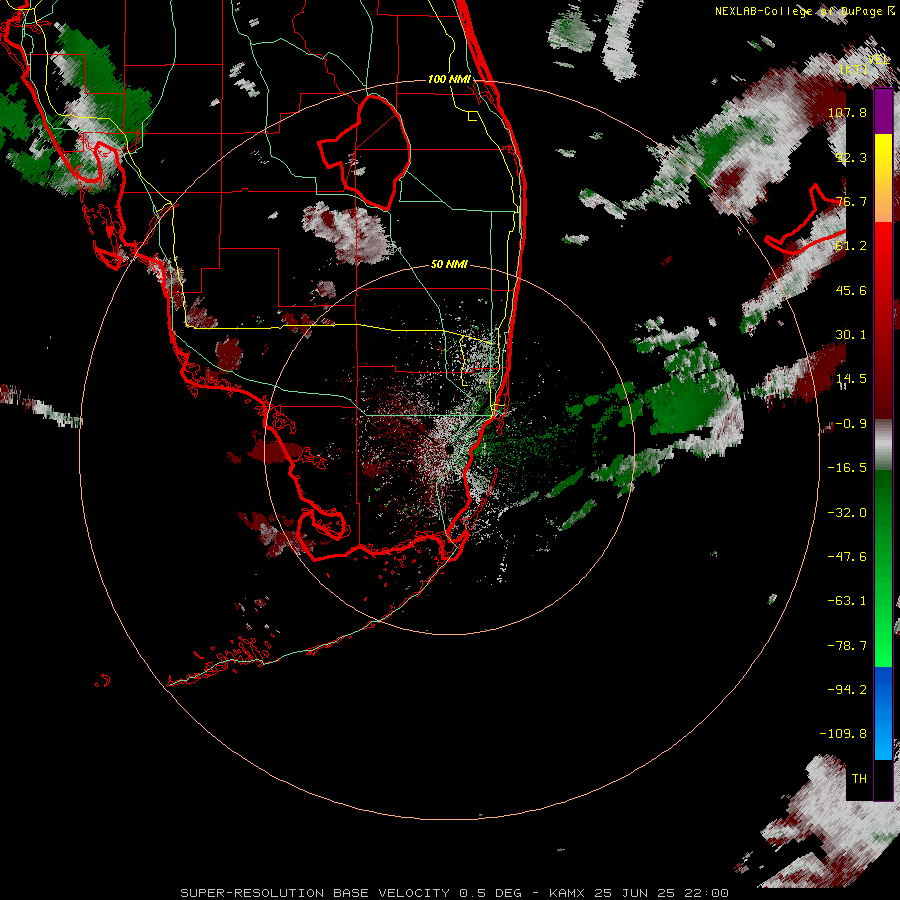Select the 107.8 value on velocity scale
The image size is (900, 900).
[847, 112]
